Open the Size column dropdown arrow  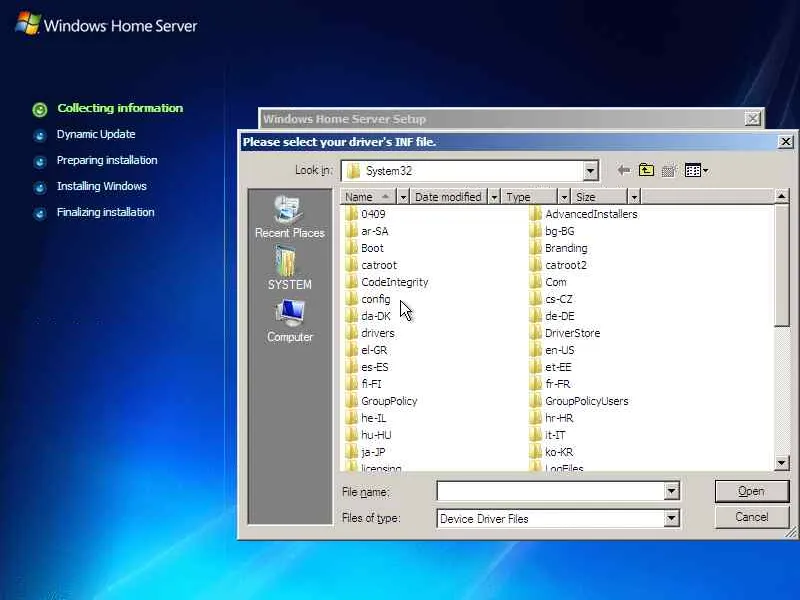[x=634, y=197]
